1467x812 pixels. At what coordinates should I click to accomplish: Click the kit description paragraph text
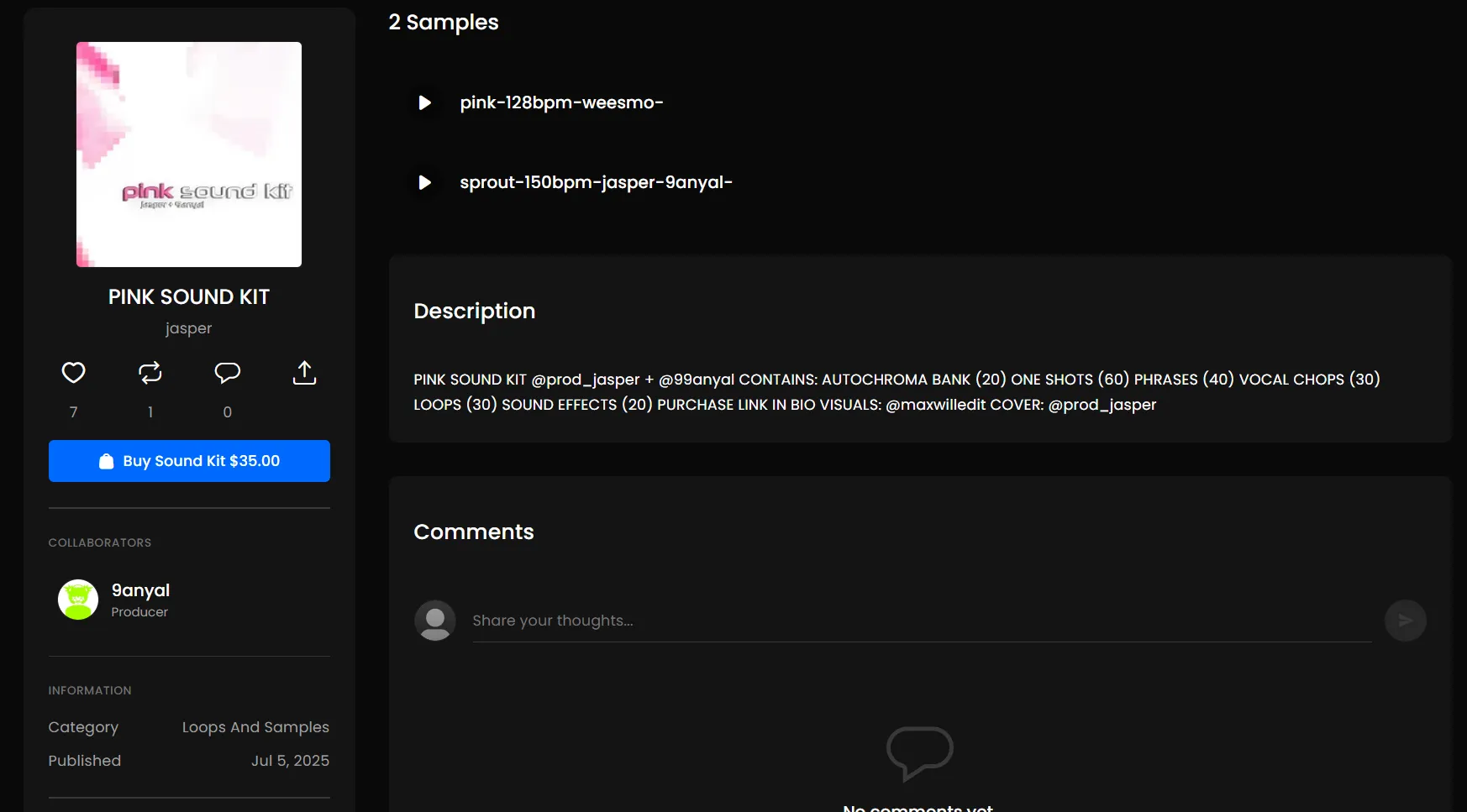pyautogui.click(x=896, y=392)
